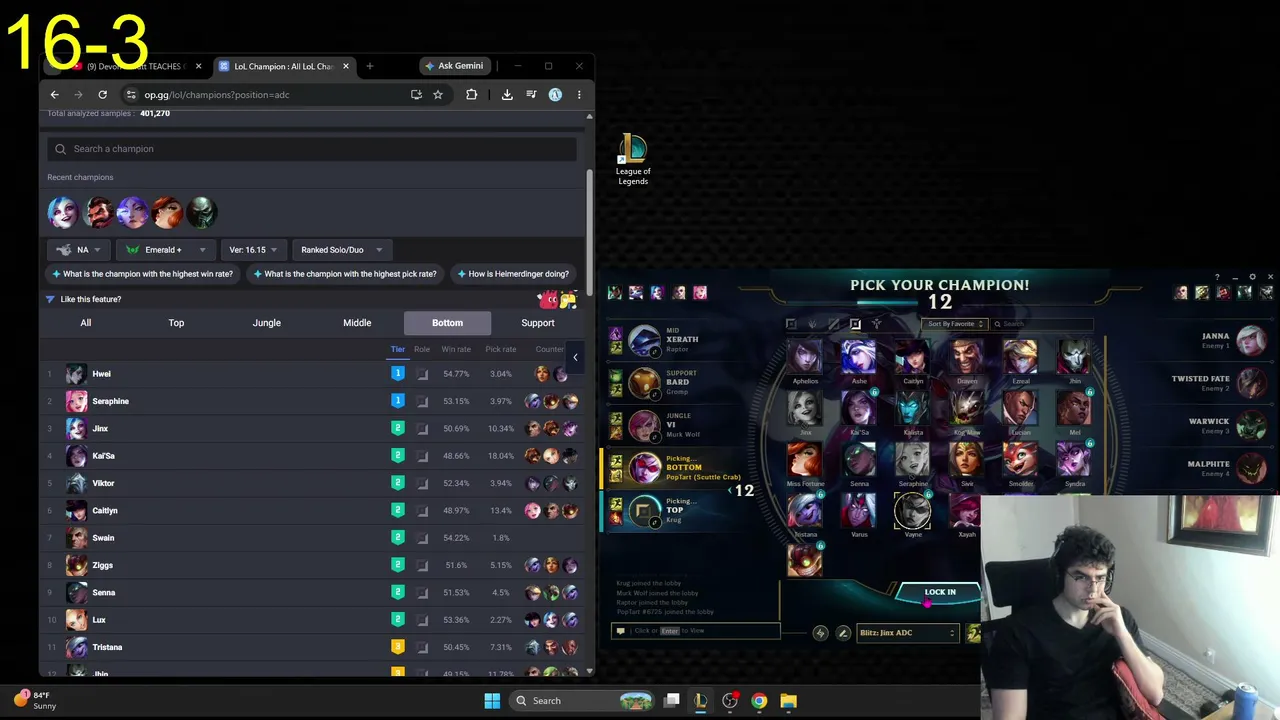Open Windows Start menu
Image resolution: width=1280 pixels, height=720 pixels.
492,701
